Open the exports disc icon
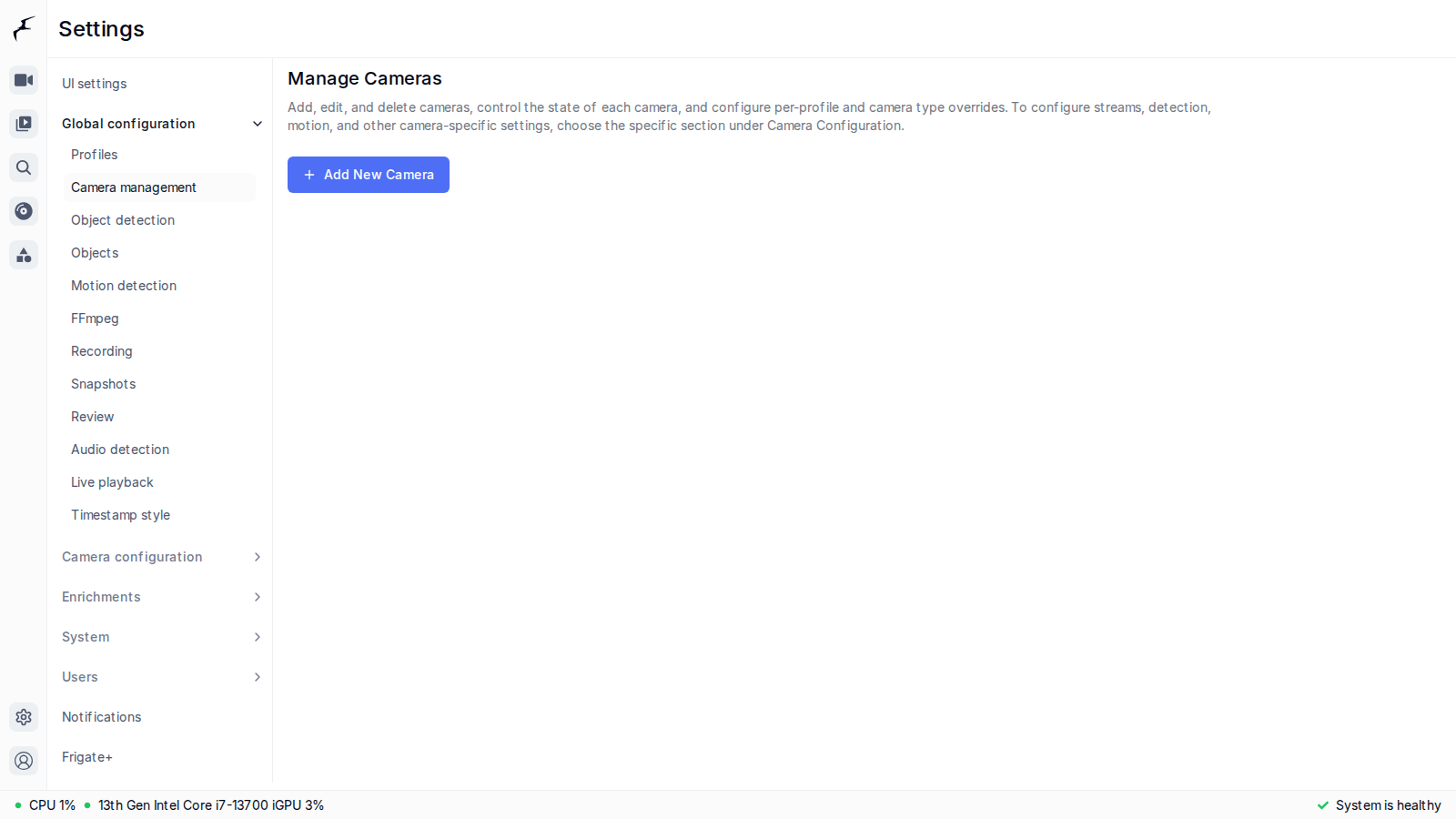Screen dimensions: 1456x819 coord(24,211)
